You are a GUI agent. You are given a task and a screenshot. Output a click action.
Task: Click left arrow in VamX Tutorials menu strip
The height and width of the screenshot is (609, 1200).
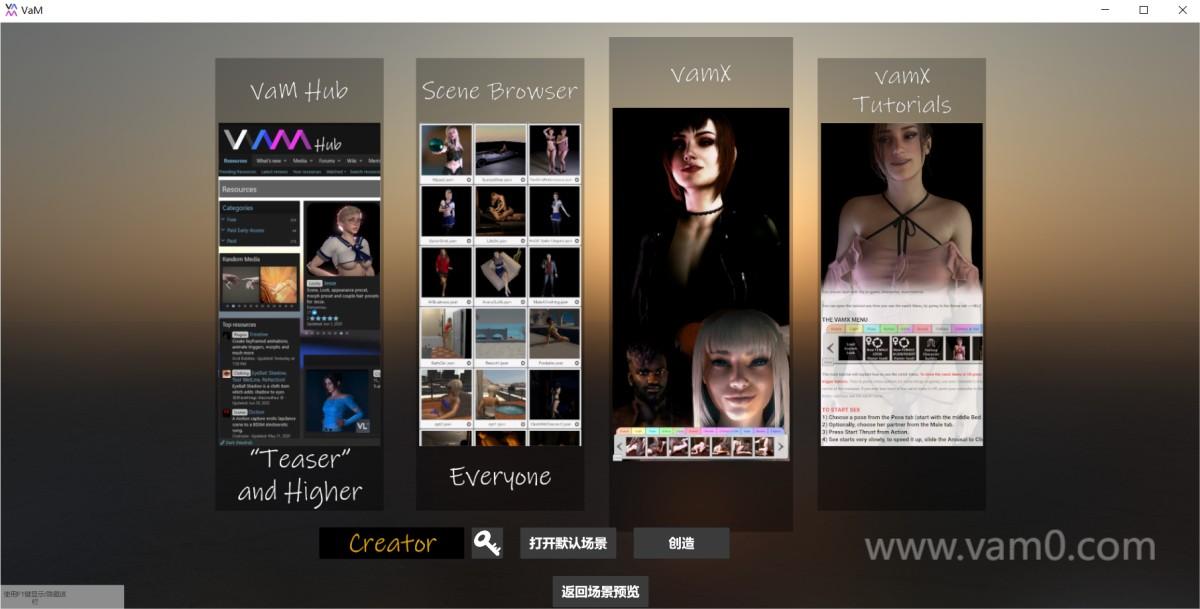click(x=829, y=349)
